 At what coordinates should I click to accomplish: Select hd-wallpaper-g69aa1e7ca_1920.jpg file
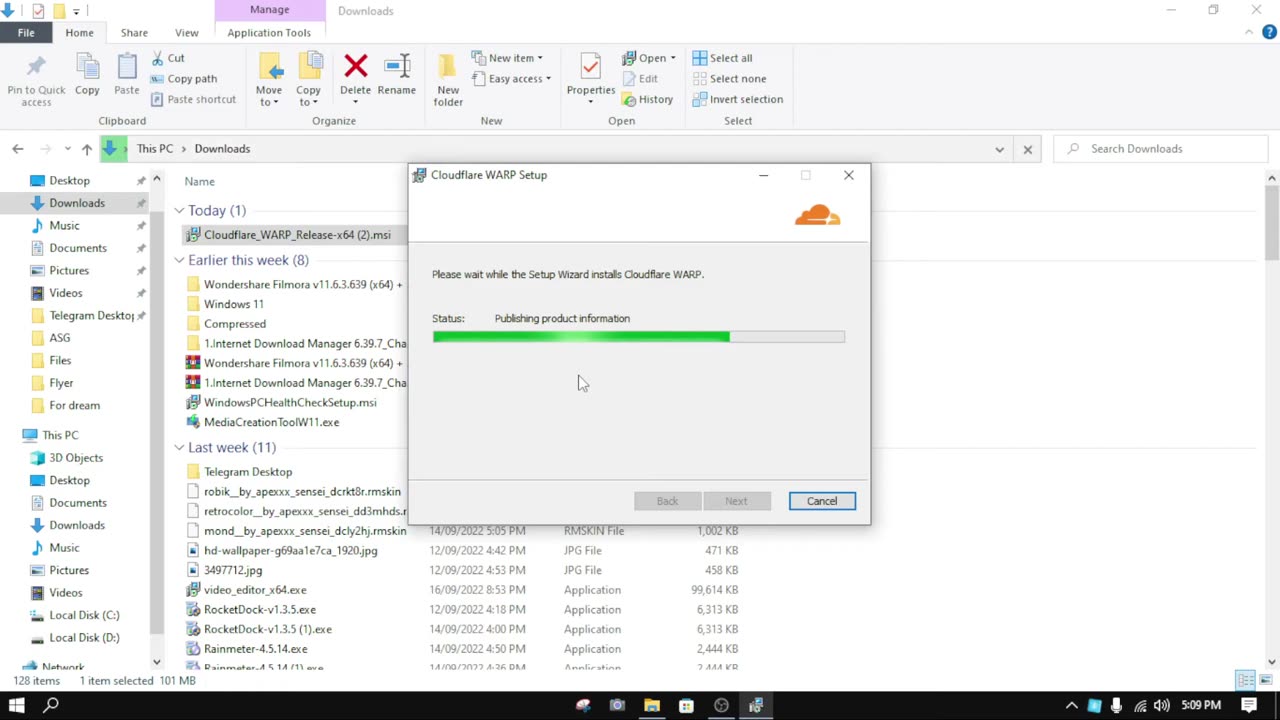tap(291, 550)
